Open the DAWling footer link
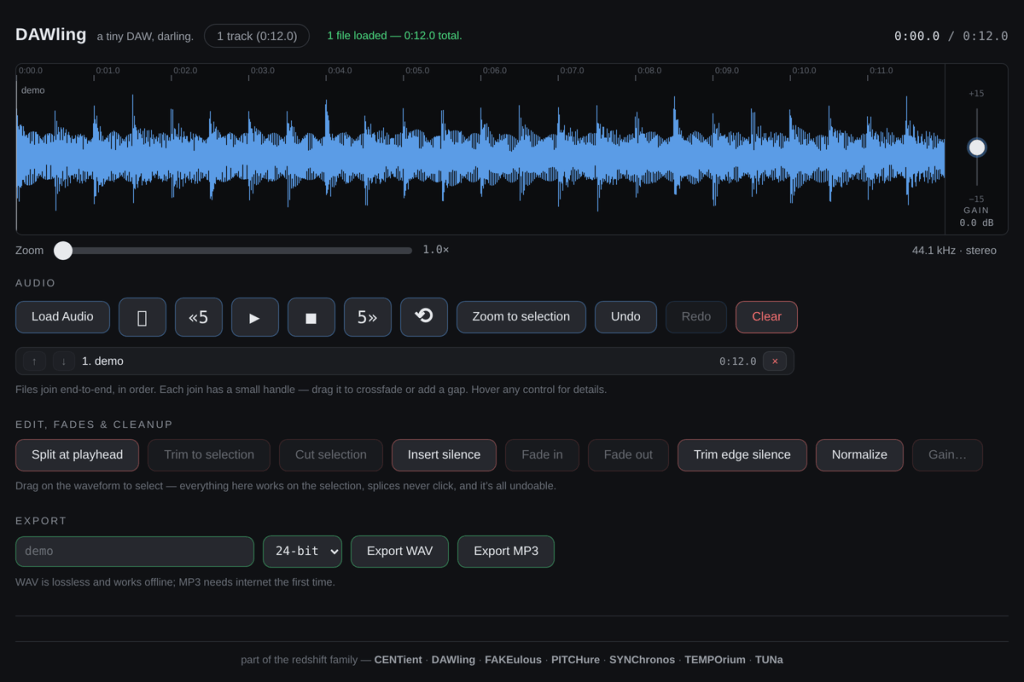 (453, 660)
